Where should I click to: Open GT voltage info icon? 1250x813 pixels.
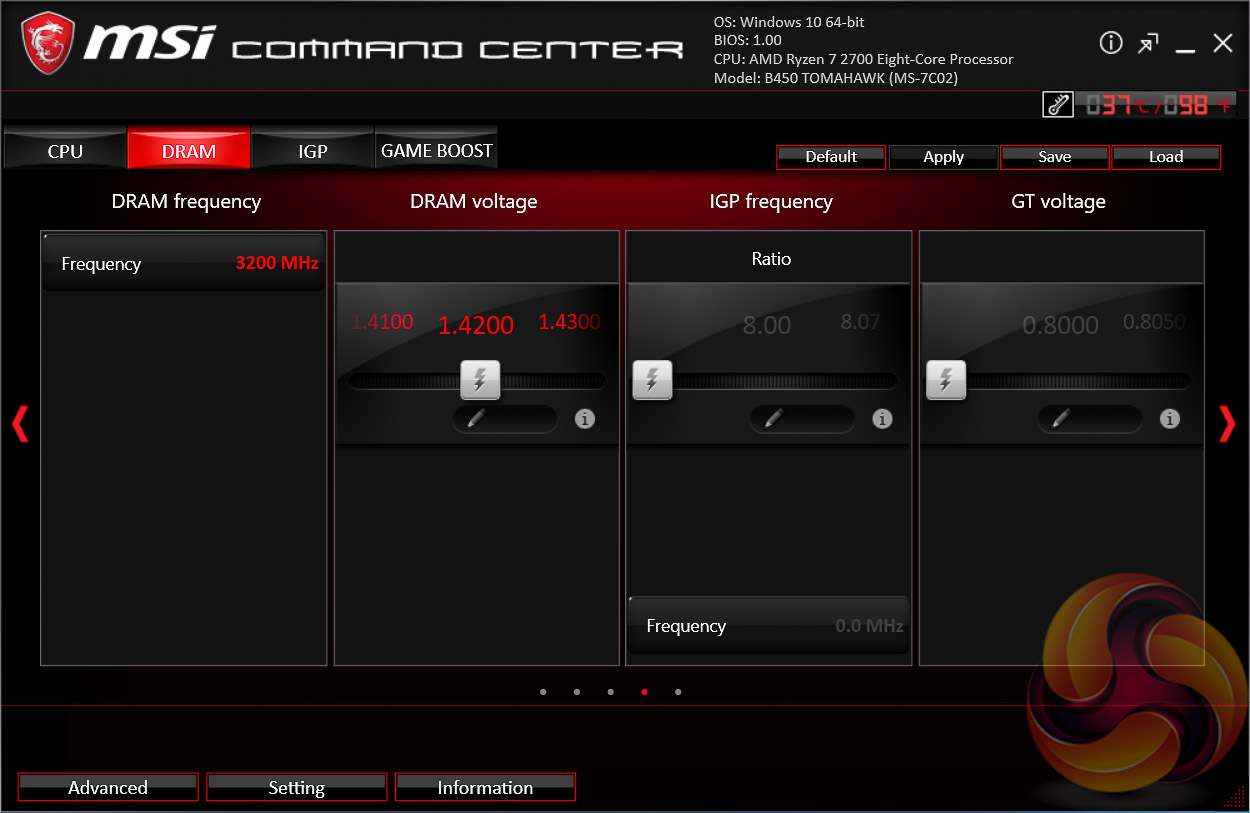coord(1169,419)
